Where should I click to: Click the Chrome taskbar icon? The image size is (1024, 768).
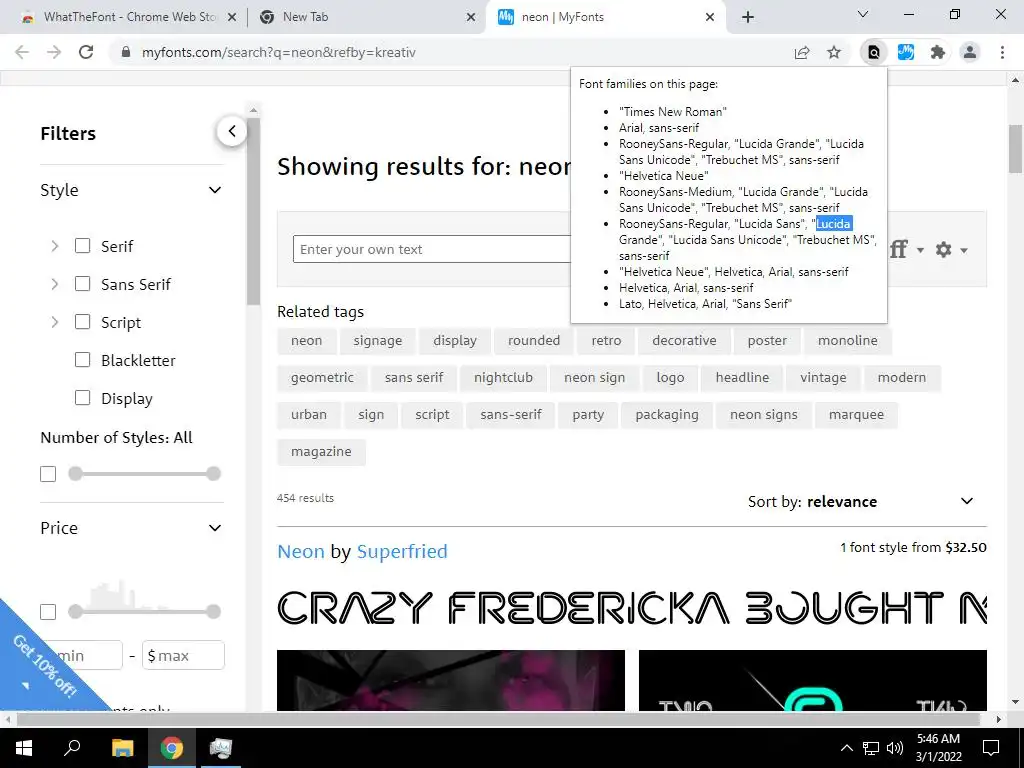click(172, 748)
